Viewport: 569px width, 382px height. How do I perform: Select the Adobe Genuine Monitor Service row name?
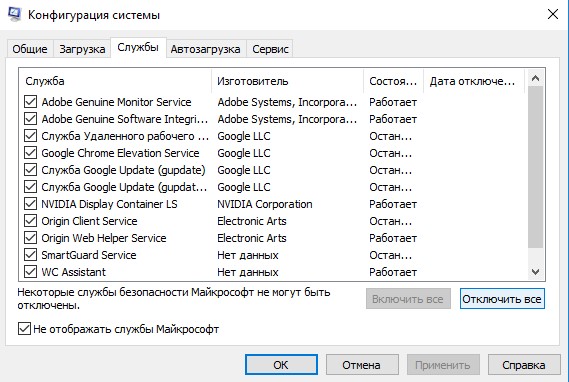click(116, 102)
